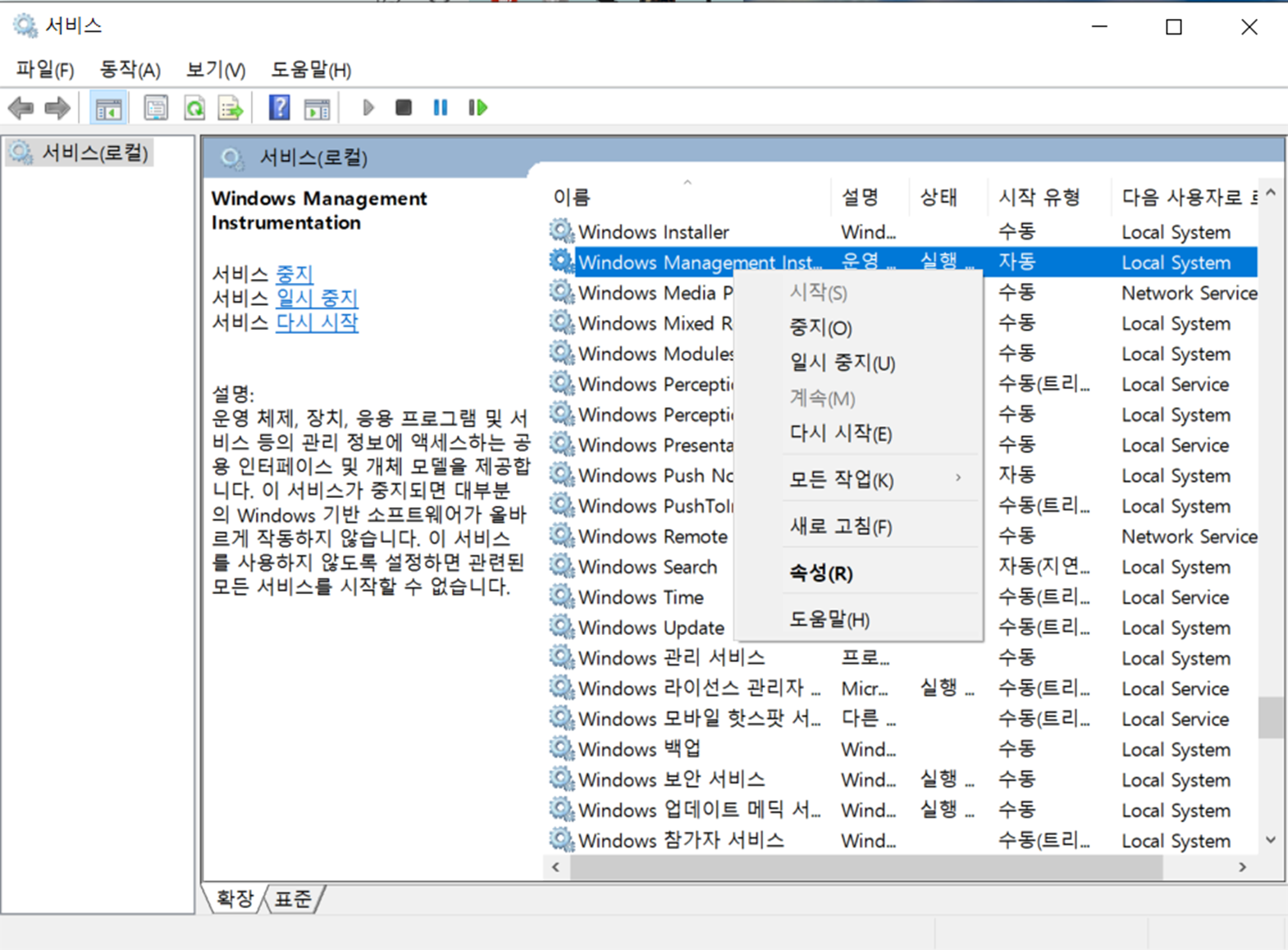
Task: Click the 일시 중지 service link
Action: (x=317, y=297)
